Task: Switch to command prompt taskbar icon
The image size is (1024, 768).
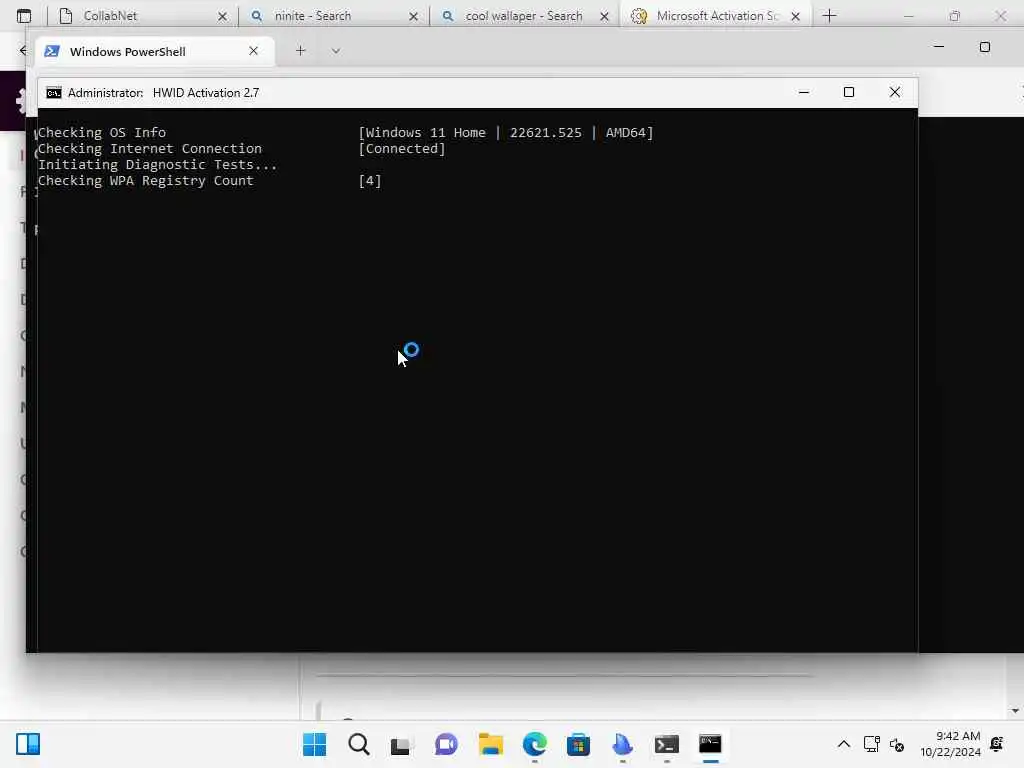Action: tap(710, 744)
